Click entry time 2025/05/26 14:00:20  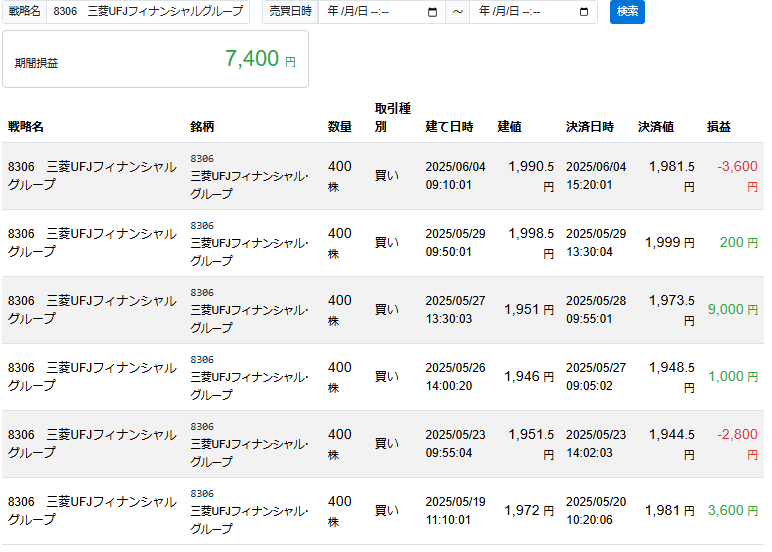pyautogui.click(x=455, y=377)
